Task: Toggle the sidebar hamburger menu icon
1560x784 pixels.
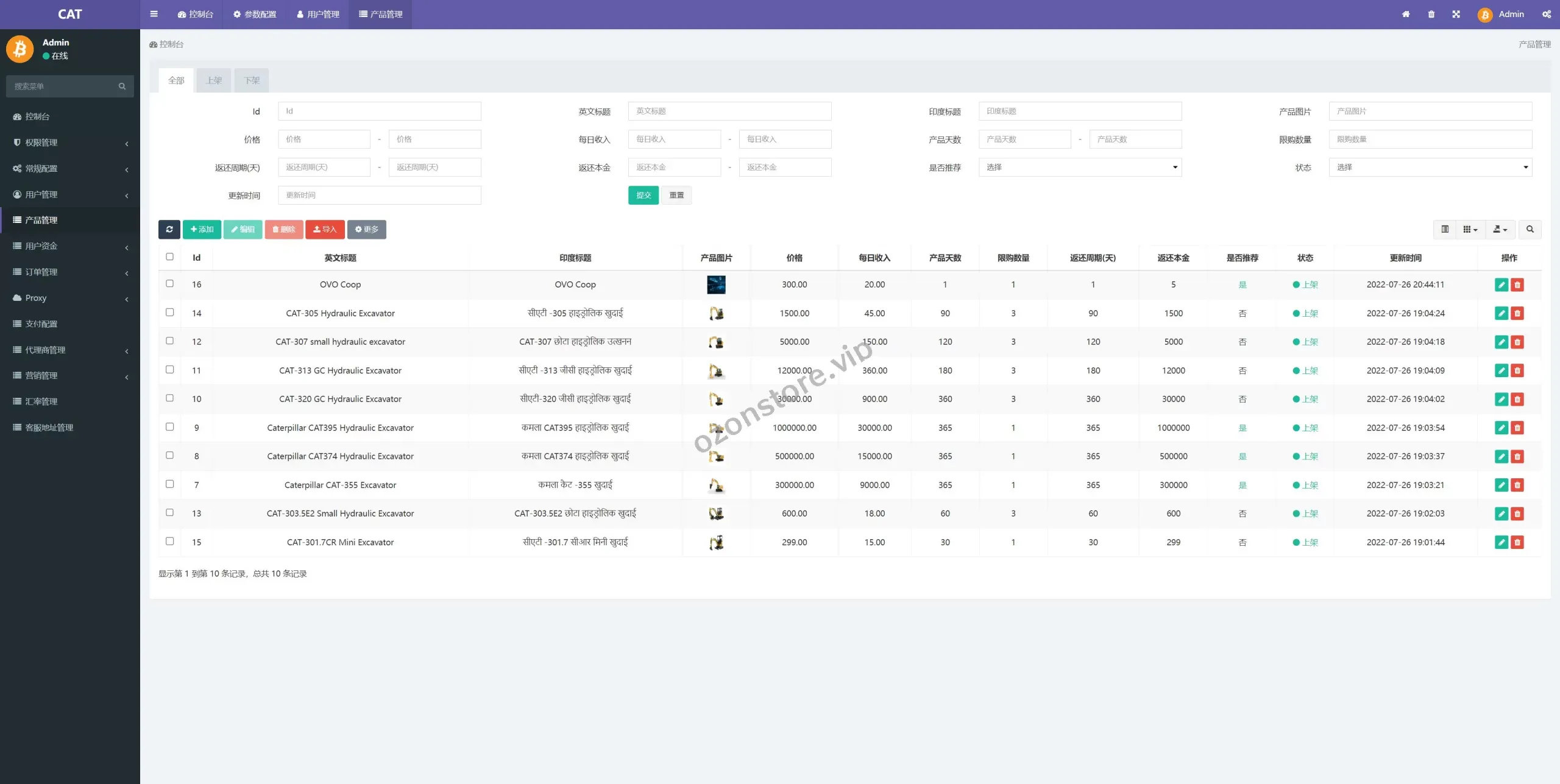Action: [154, 14]
